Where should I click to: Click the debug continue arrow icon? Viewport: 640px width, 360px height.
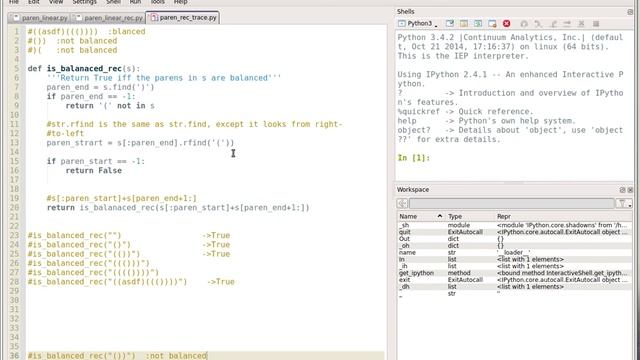pyautogui.click(x=567, y=24)
